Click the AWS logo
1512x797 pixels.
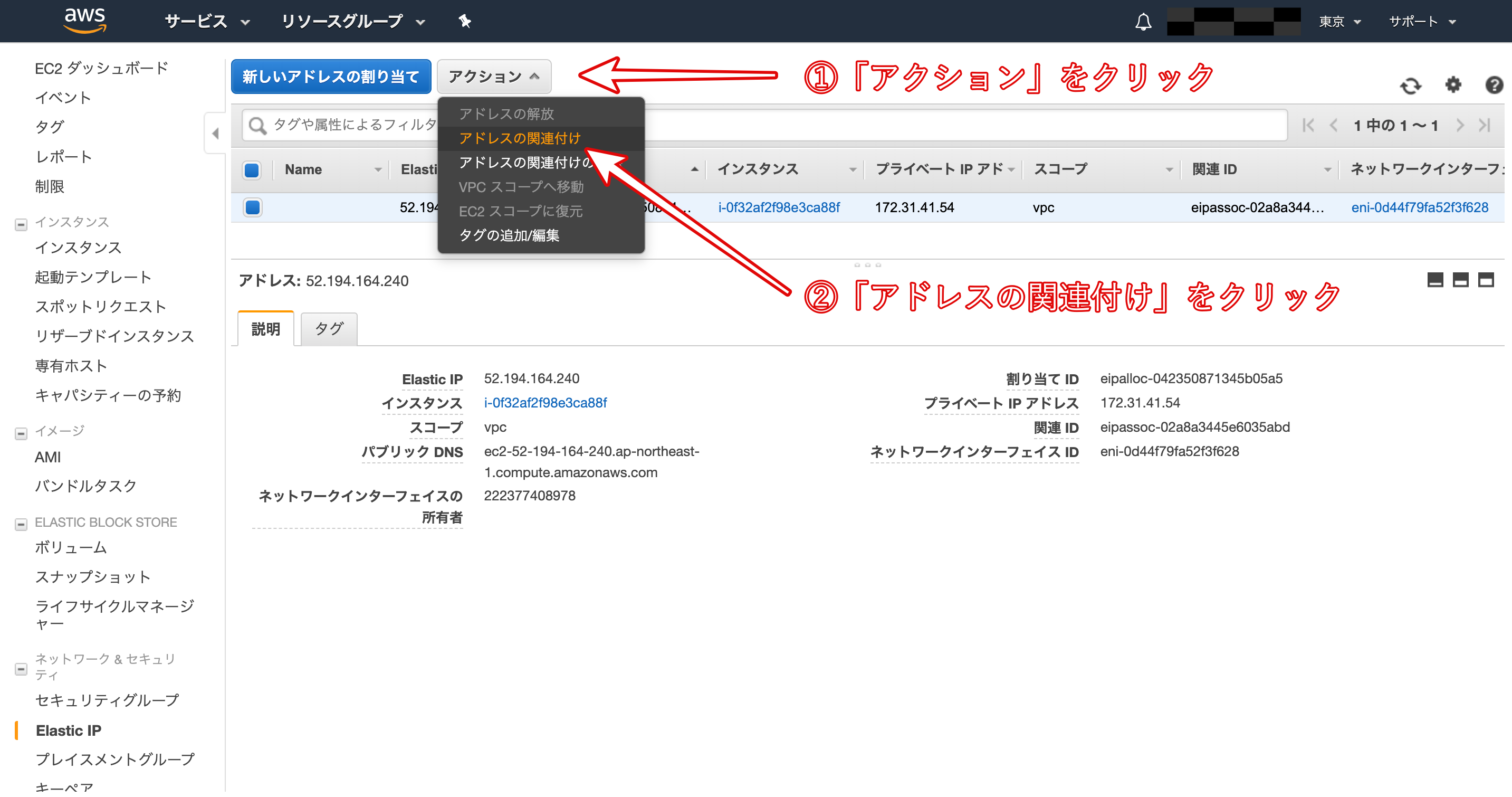84,21
